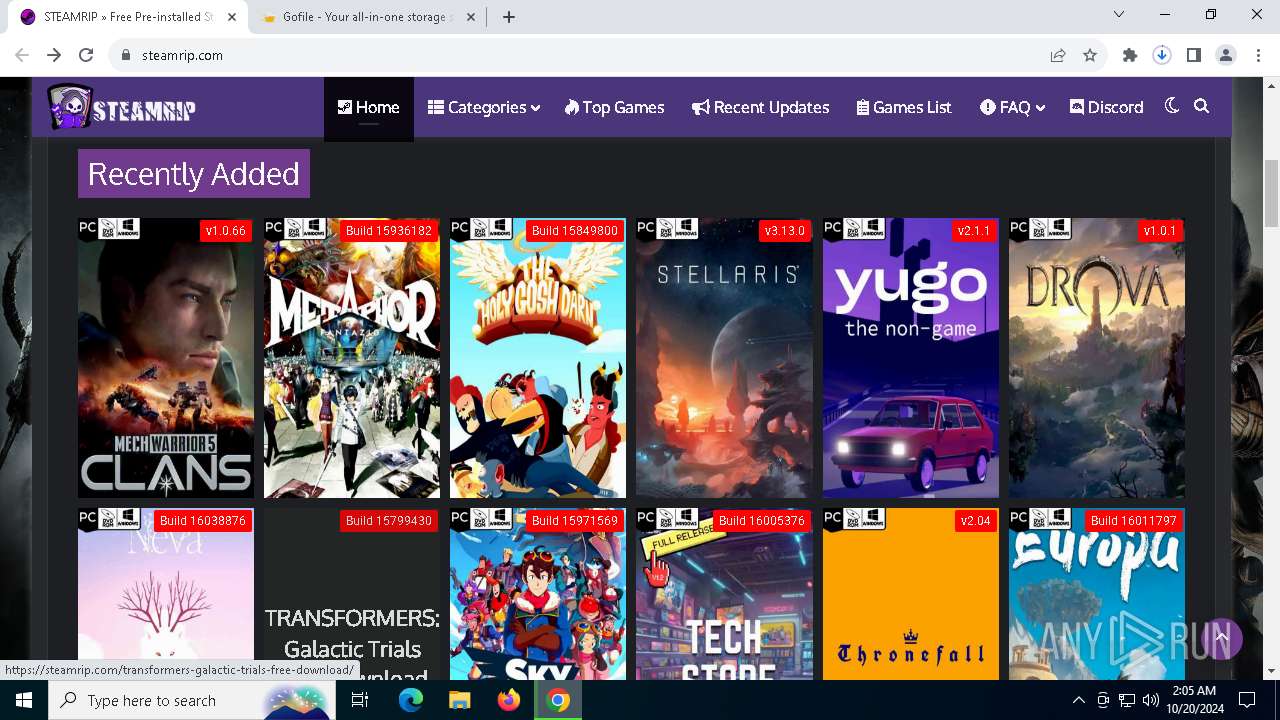Click the v3.13.0 version badge
This screenshot has height=720, width=1280.
pos(785,231)
